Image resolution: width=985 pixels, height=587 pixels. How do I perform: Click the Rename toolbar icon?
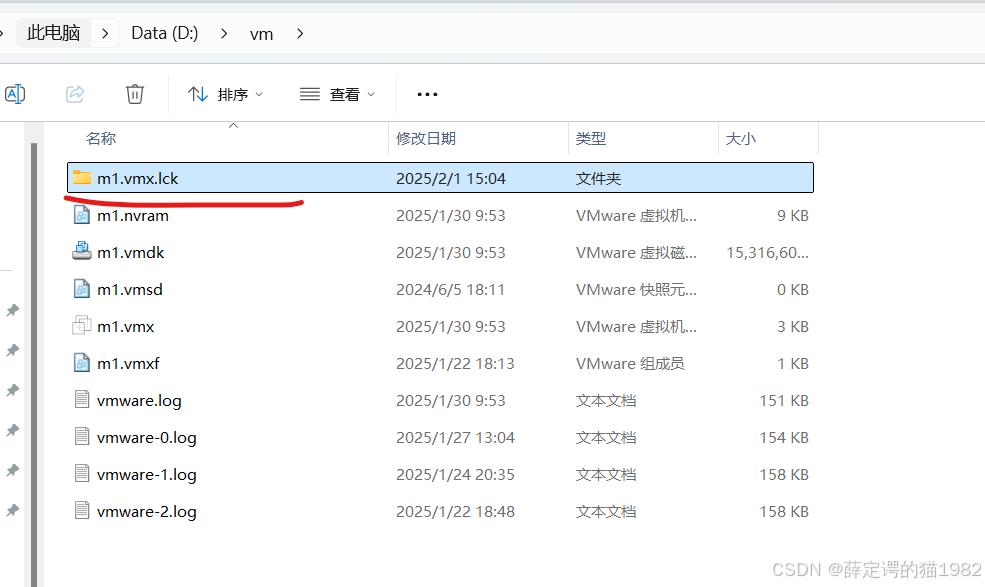(x=14, y=94)
